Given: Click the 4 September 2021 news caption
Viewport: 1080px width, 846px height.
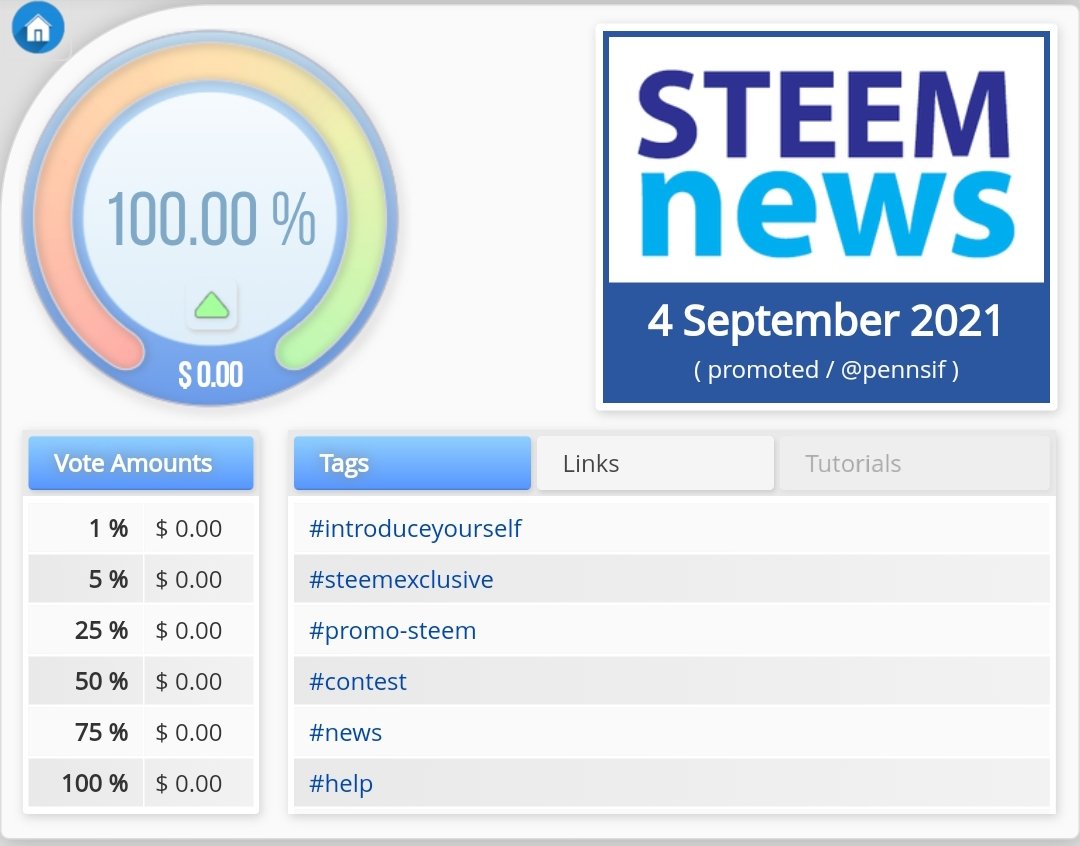Looking at the screenshot, I should tap(826, 322).
